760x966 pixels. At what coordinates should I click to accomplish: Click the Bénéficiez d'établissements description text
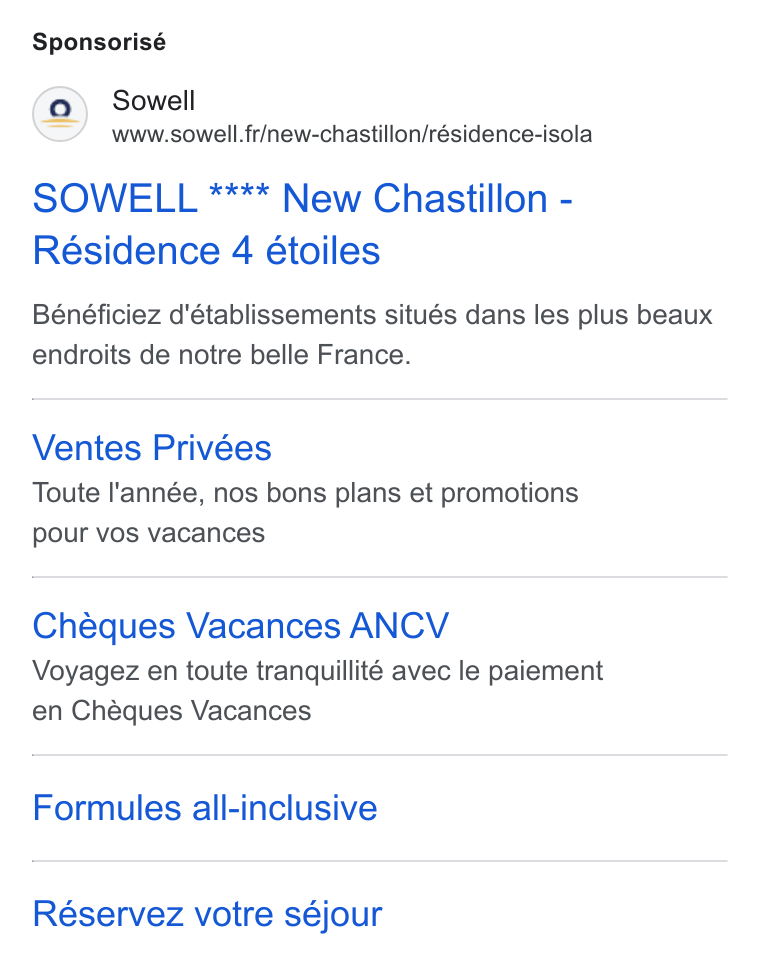click(x=372, y=335)
